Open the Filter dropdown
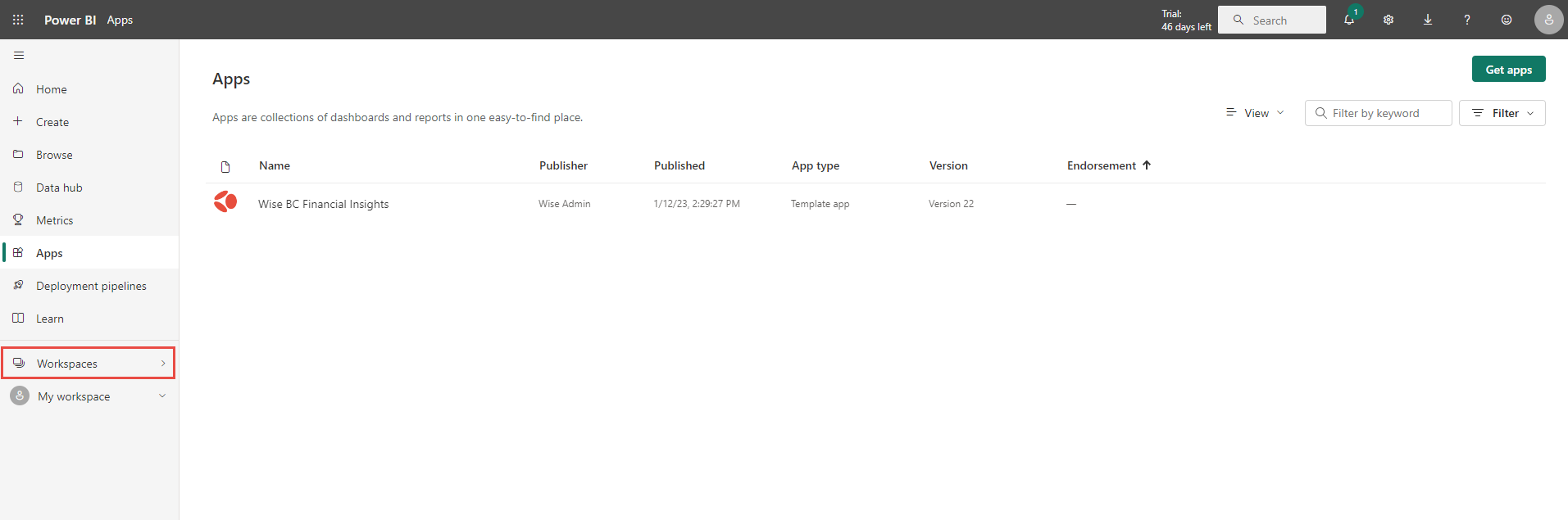This screenshot has width=1568, height=520. pyautogui.click(x=1502, y=113)
